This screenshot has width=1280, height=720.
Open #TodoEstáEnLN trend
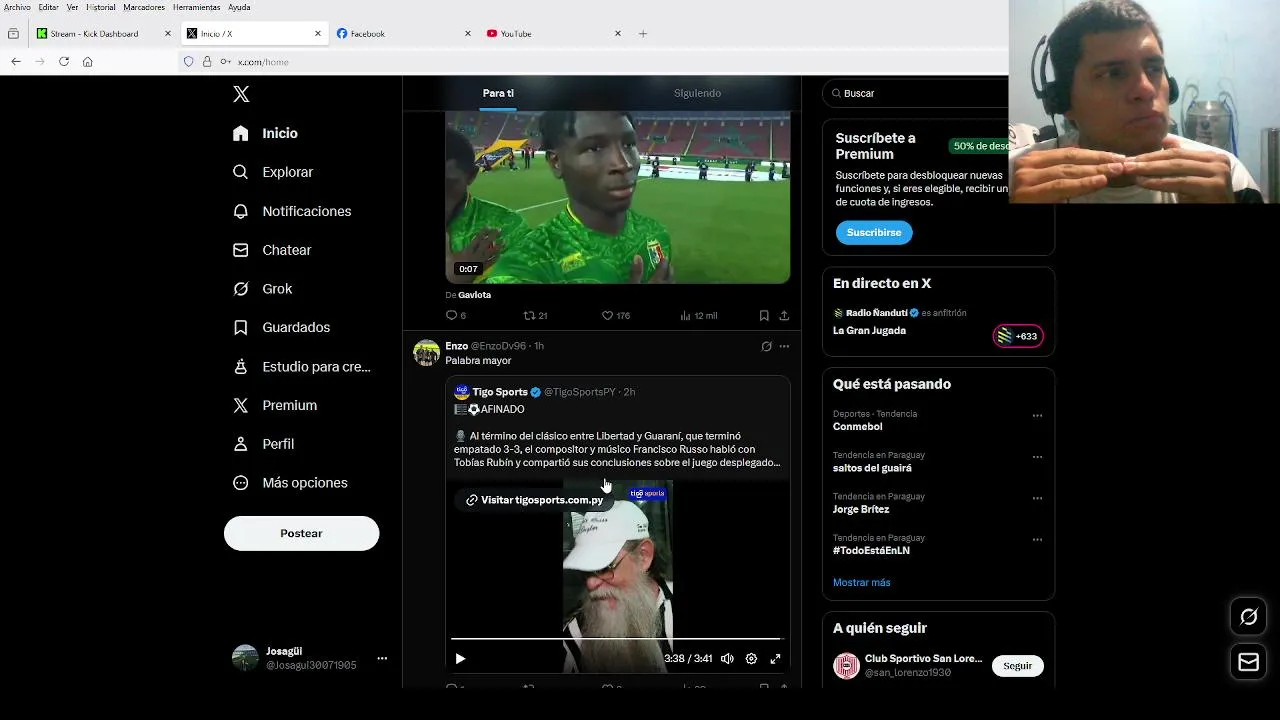[871, 550]
